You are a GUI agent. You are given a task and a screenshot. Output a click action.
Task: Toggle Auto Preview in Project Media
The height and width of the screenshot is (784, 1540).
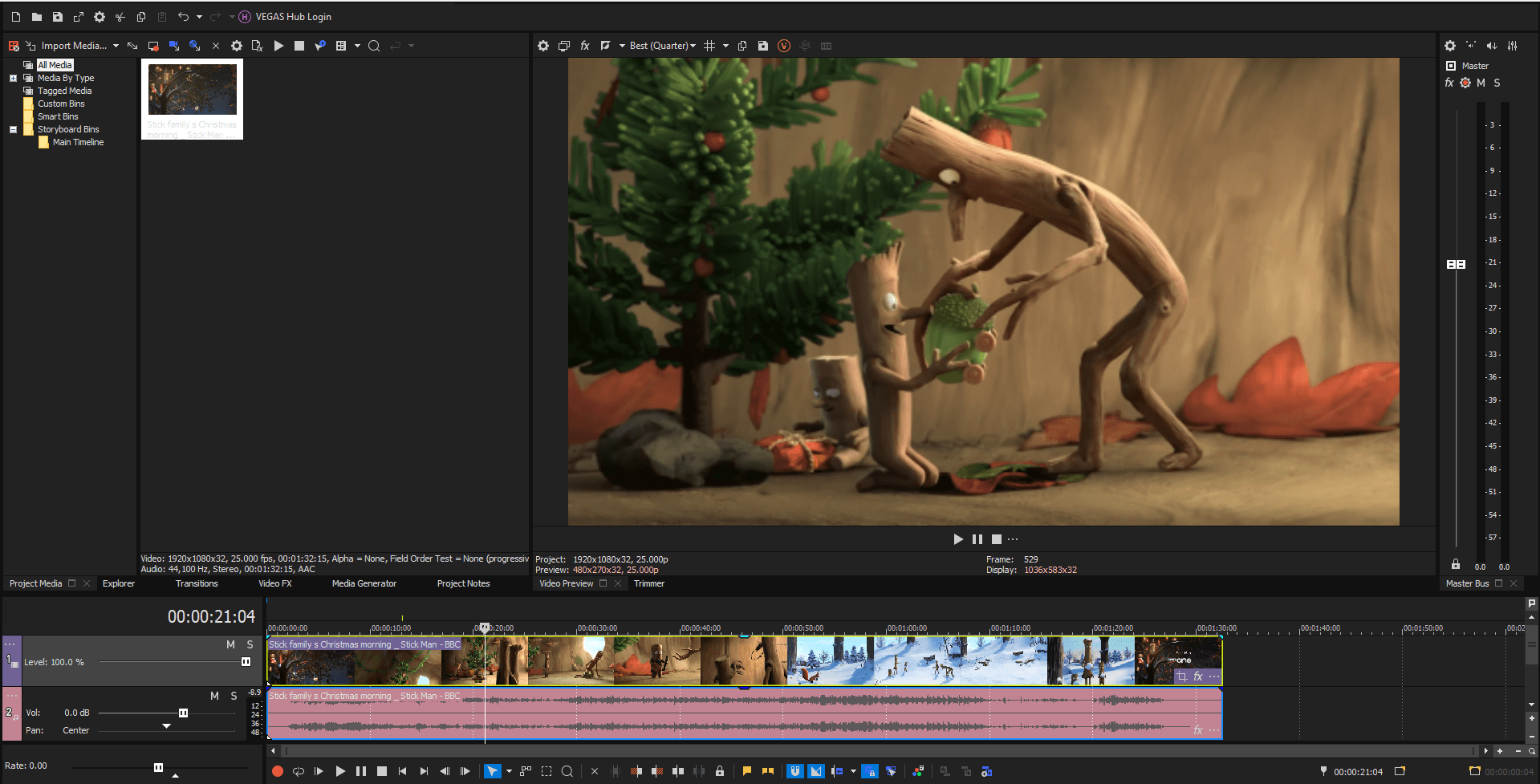[x=320, y=46]
